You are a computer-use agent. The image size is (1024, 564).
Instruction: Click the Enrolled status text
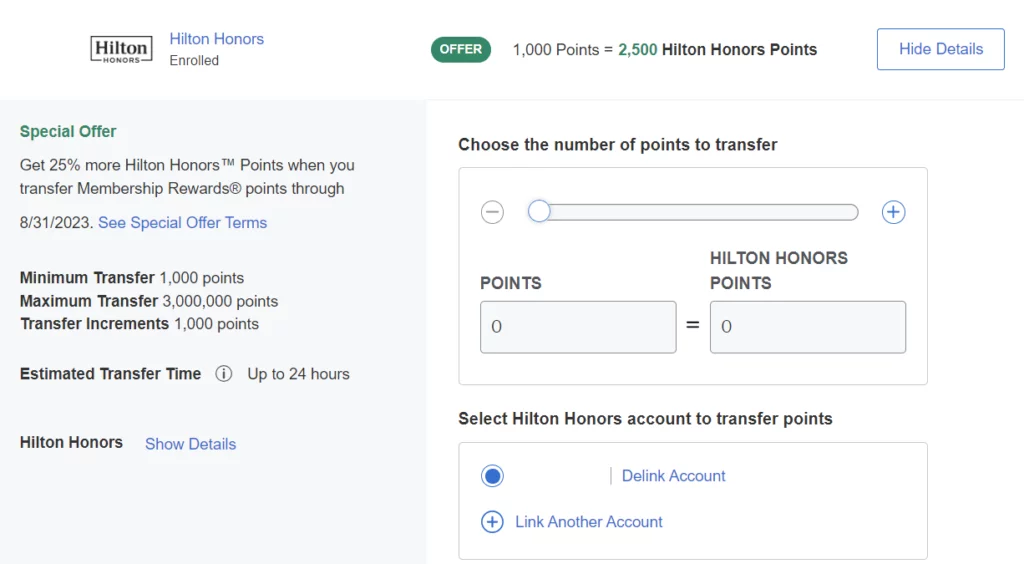pyautogui.click(x=194, y=60)
